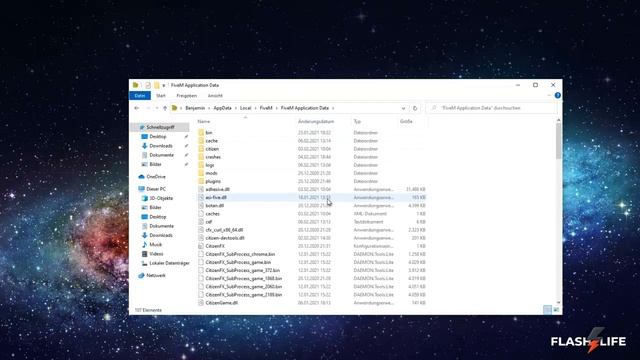
Task: Click the search box for FiveM Application Data
Action: (x=492, y=108)
